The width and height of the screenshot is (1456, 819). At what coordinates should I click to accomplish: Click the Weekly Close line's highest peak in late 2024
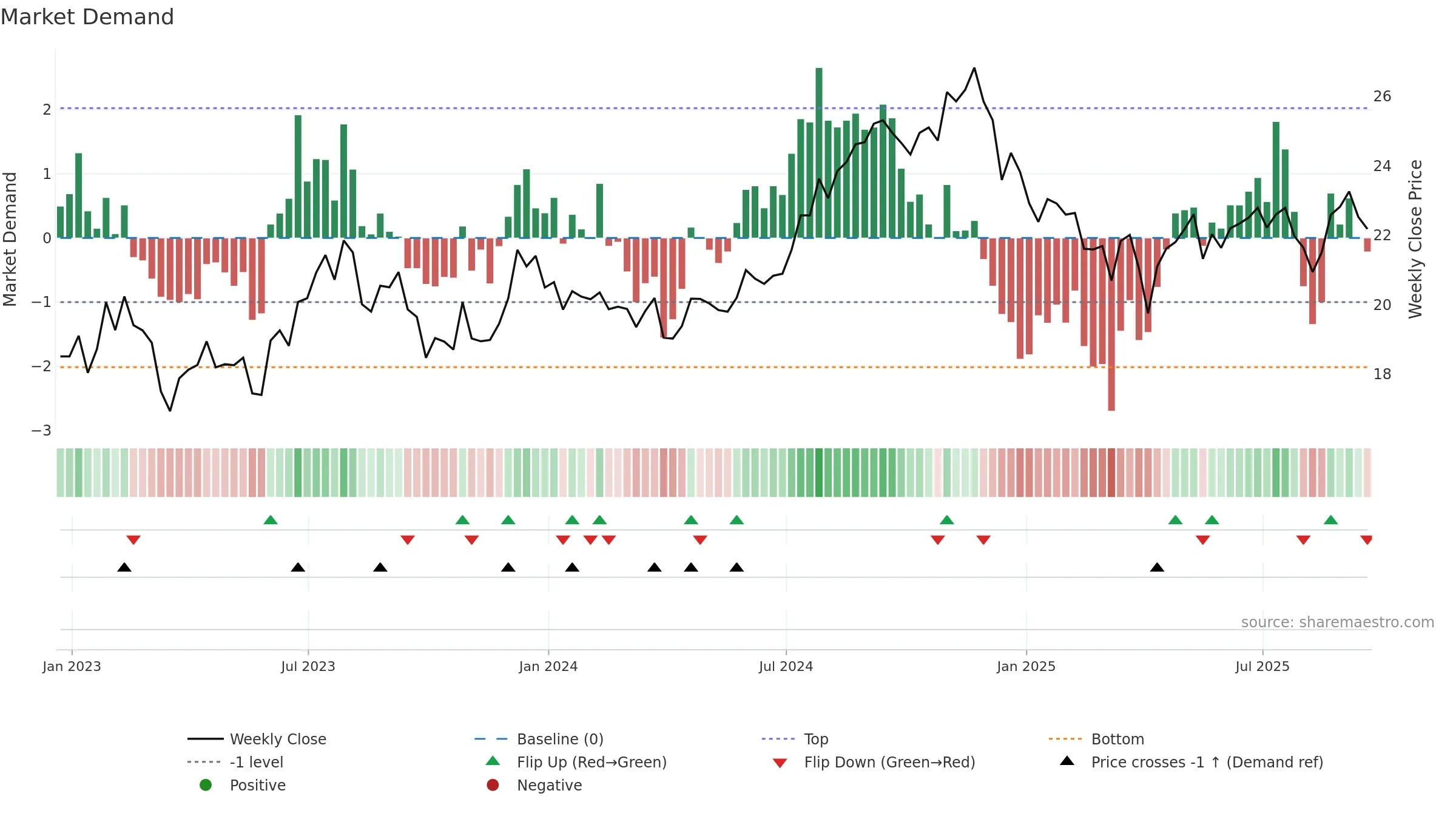(974, 69)
